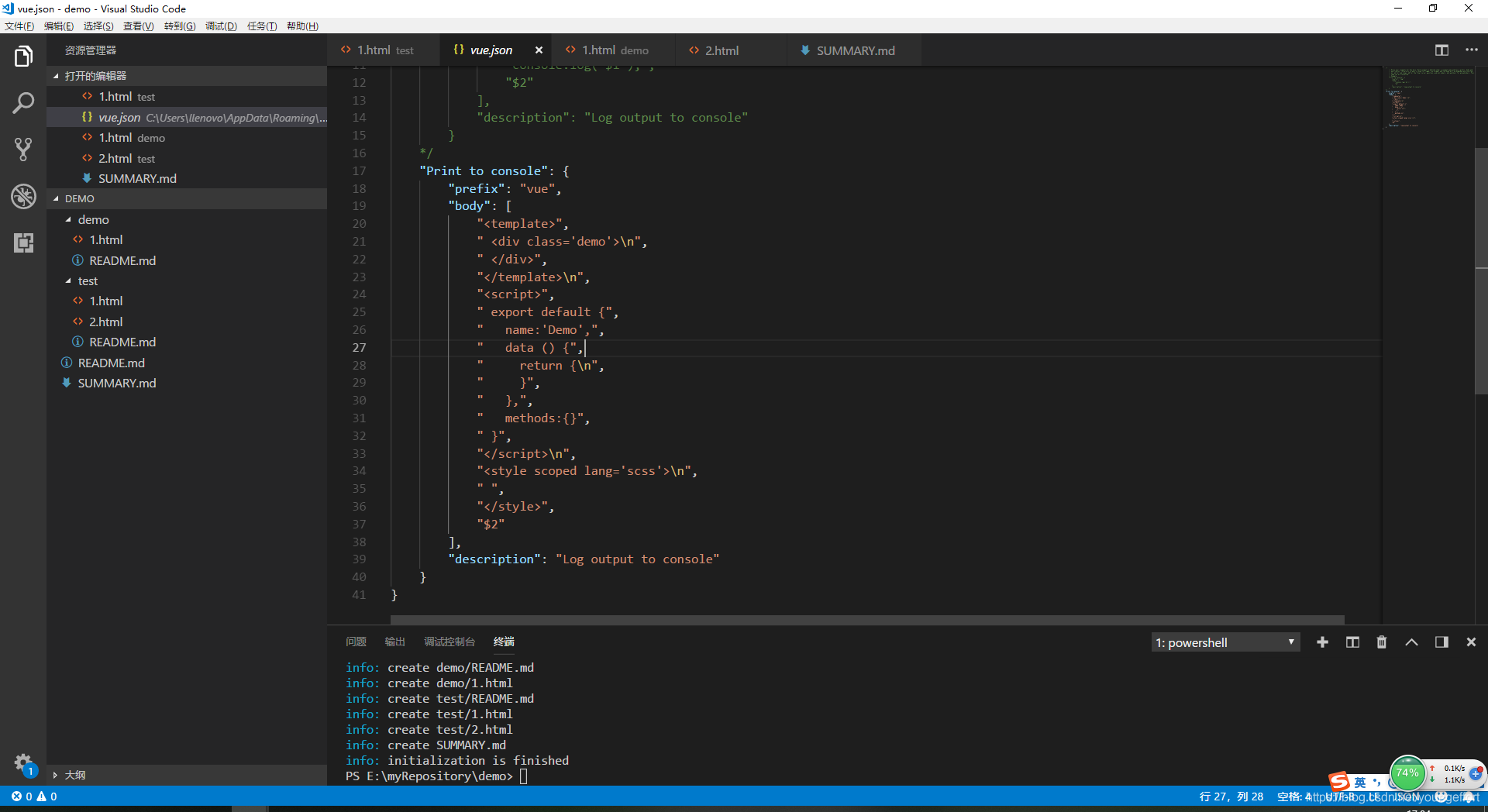
Task: Click the PowerShell terminal prompt input
Action: 523,776
